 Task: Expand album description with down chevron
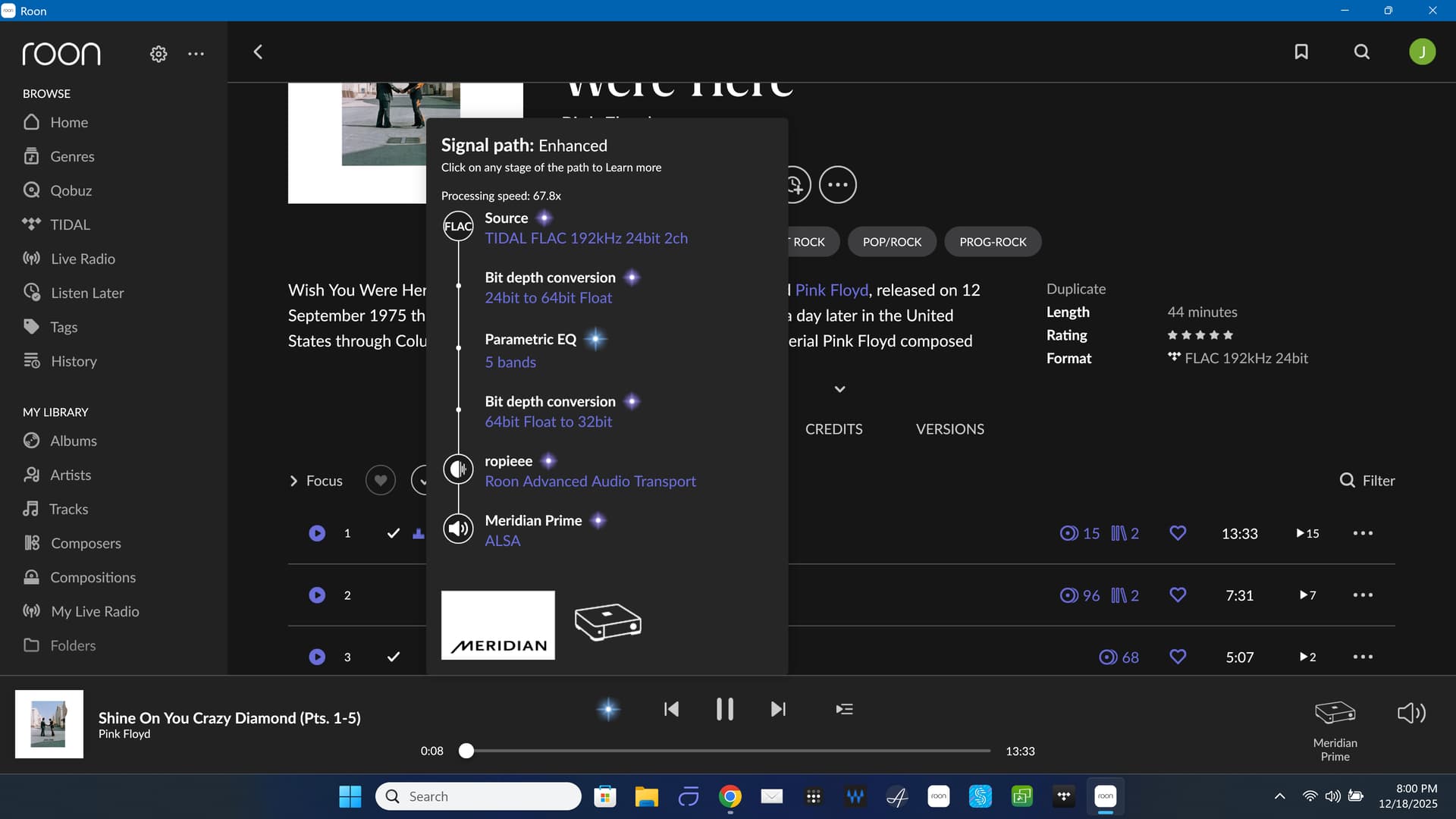(x=839, y=389)
